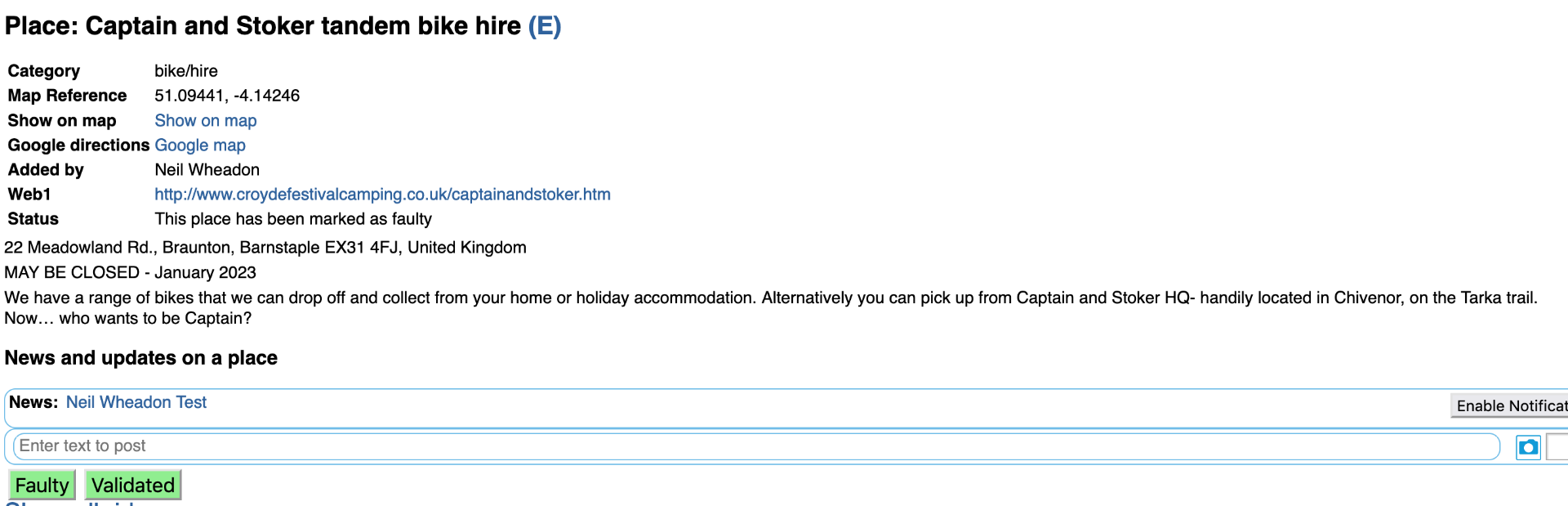Open the Show on map link
Viewport: 1568px width, 506px height.
[206, 121]
